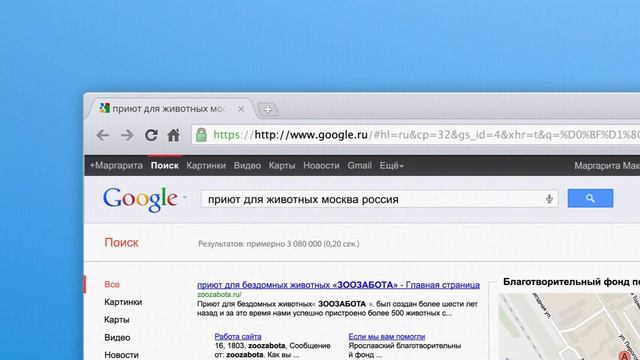Activate voice search microphone icon

[549, 199]
